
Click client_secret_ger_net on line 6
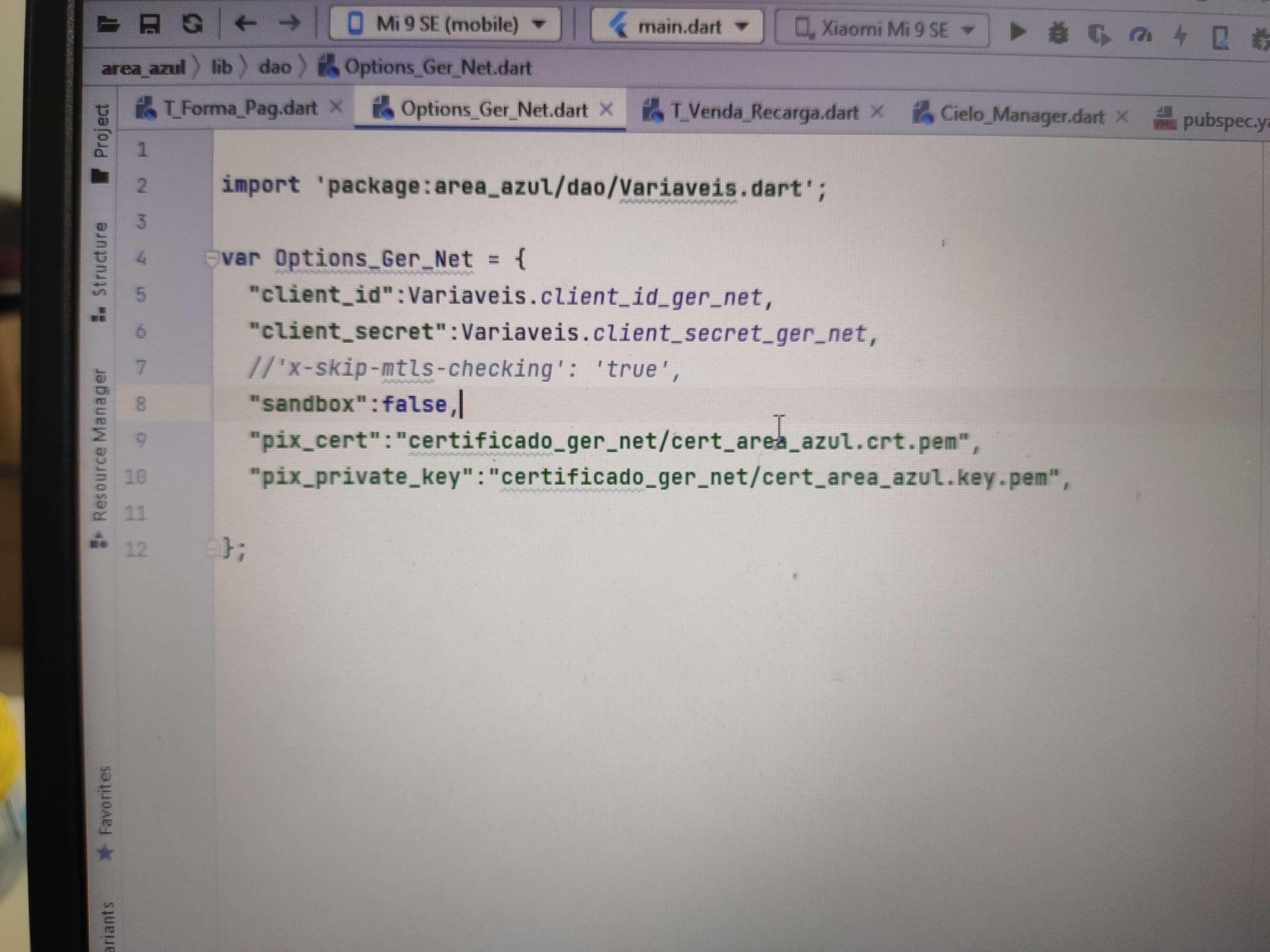pos(729,334)
